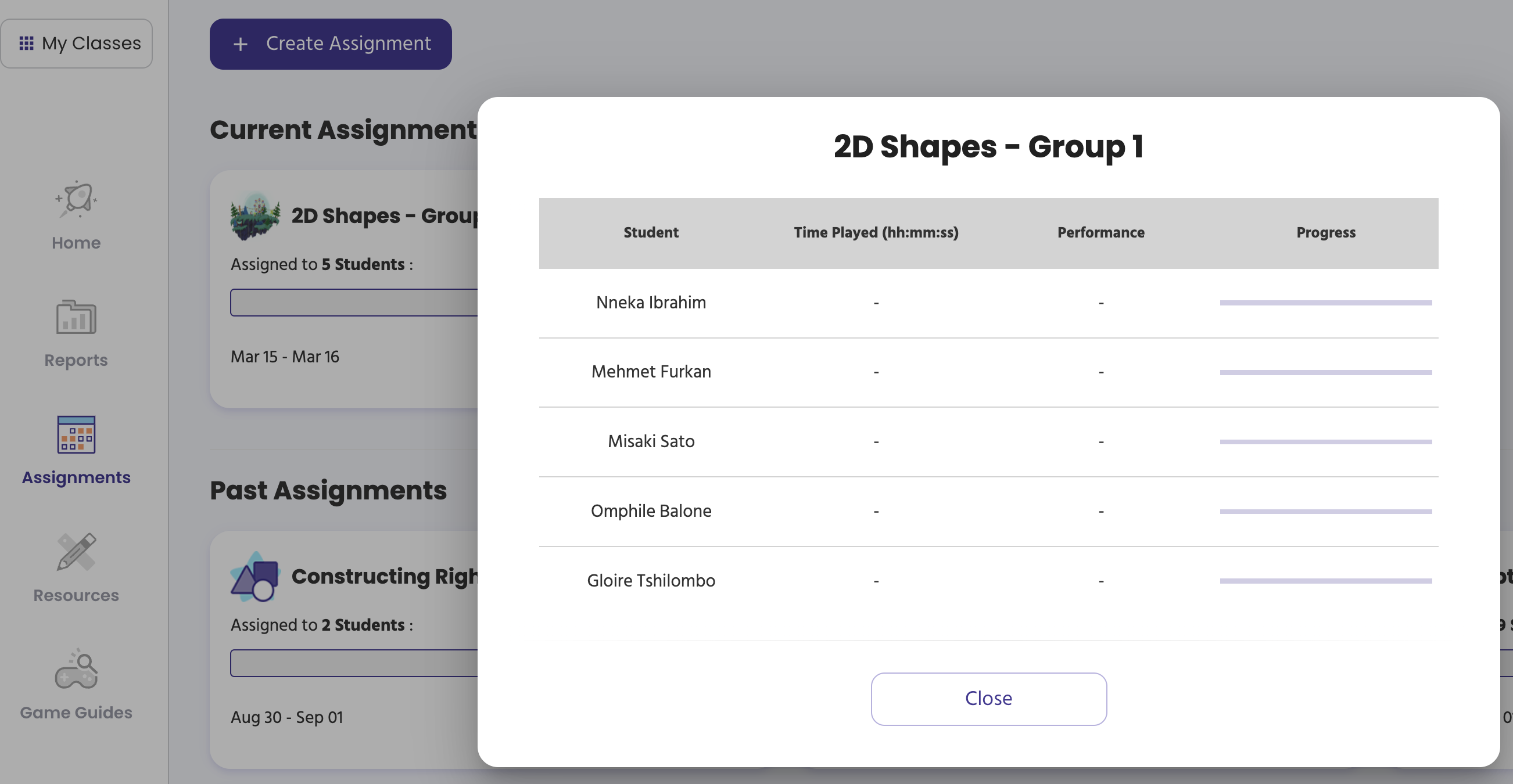
Task: Open the Reports folder chart icon
Action: tap(76, 318)
